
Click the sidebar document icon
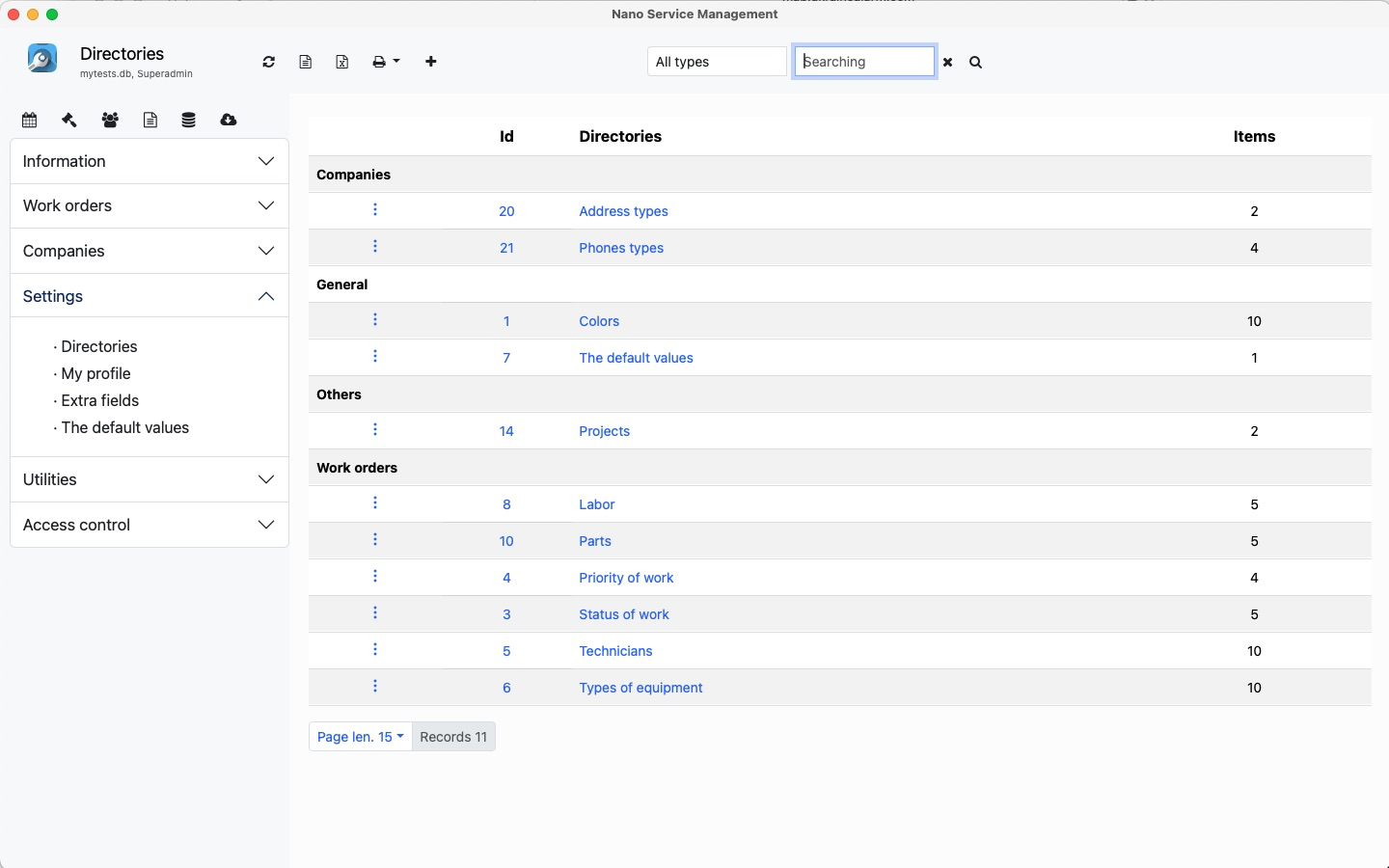(x=150, y=120)
